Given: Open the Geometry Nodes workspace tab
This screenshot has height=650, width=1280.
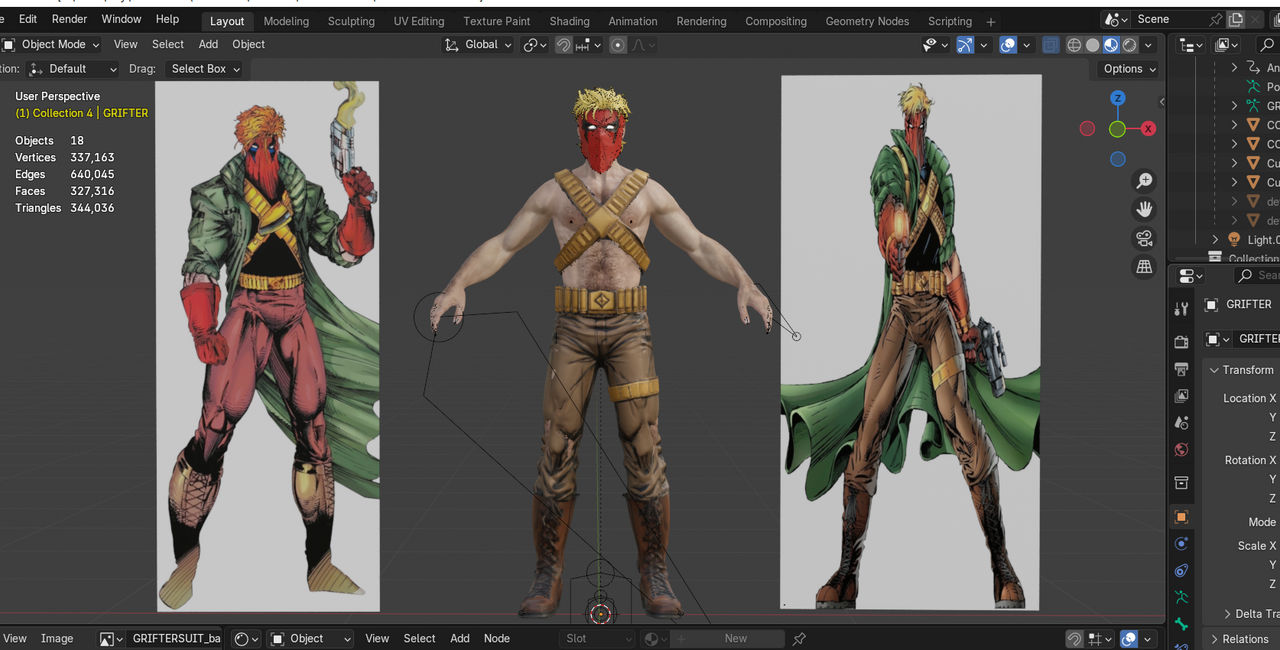Looking at the screenshot, I should [x=867, y=21].
